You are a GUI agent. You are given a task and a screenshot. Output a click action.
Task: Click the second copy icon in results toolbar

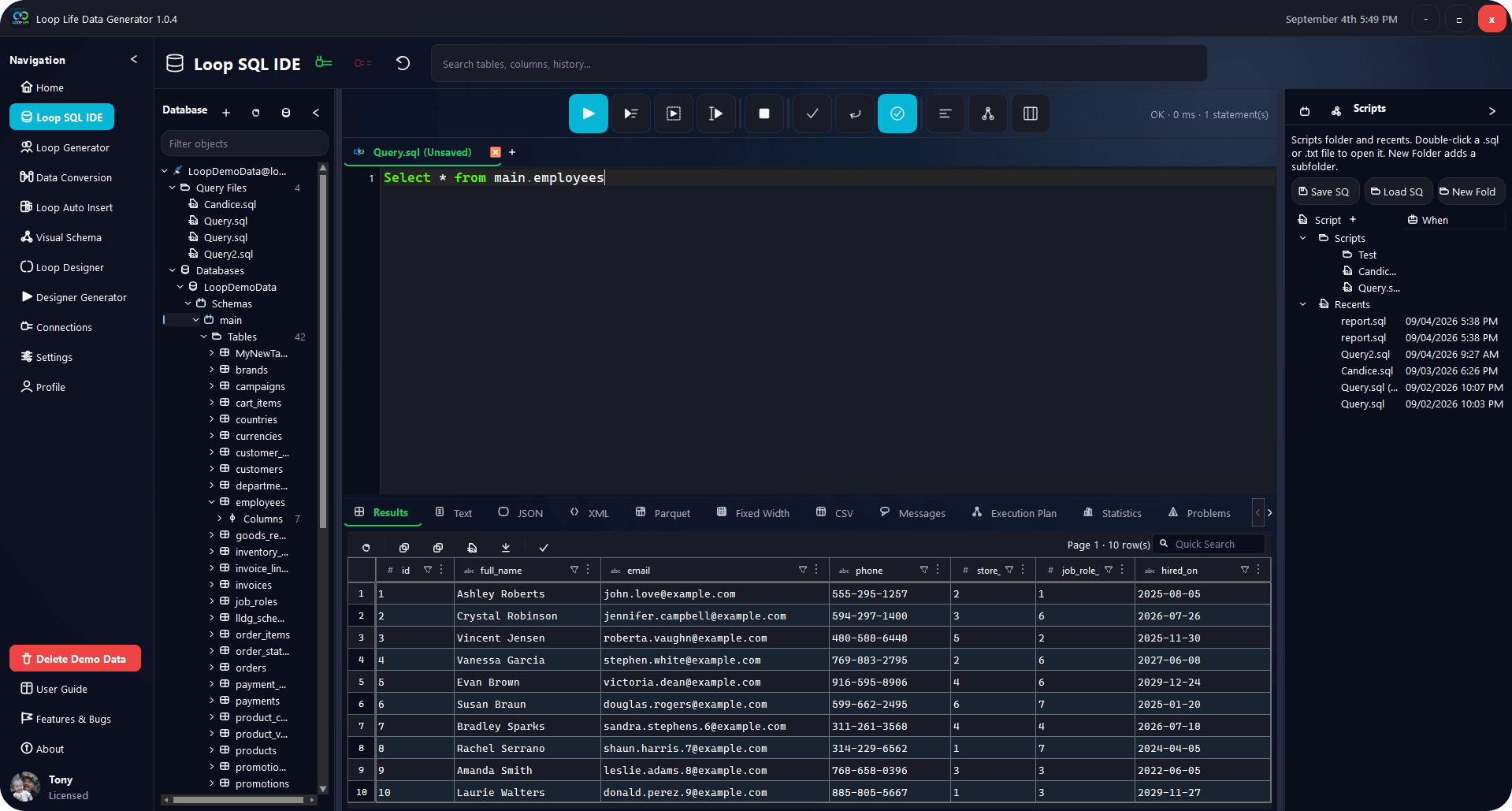pos(438,547)
